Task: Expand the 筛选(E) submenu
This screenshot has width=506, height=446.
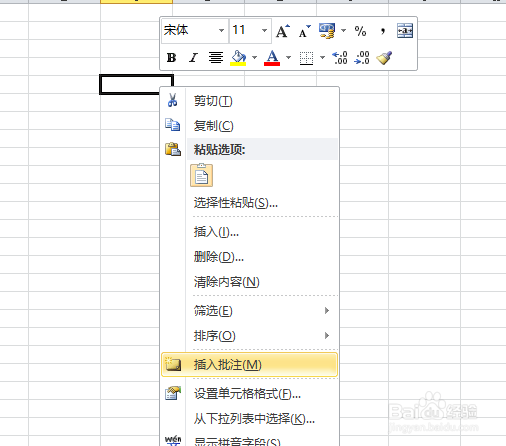Action: (x=249, y=311)
